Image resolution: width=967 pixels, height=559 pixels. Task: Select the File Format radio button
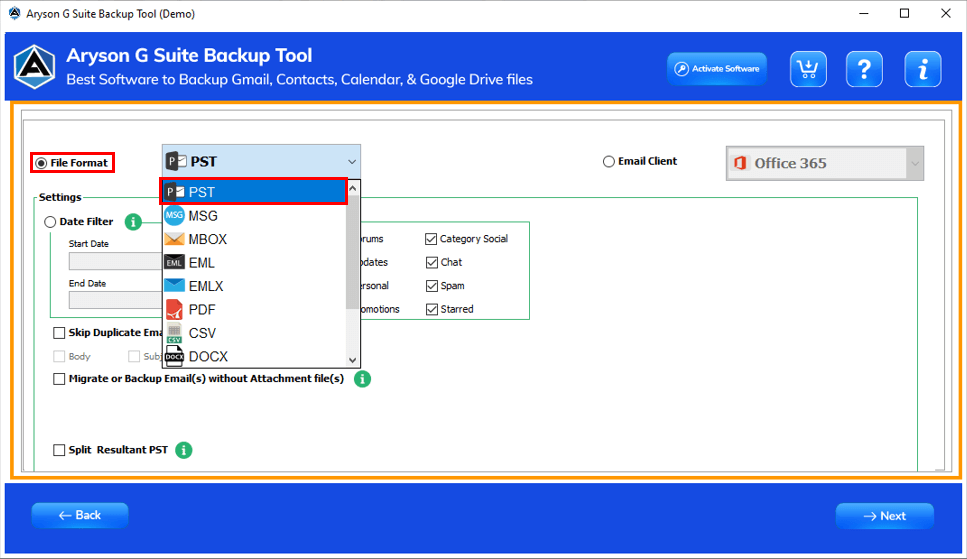(x=41, y=163)
